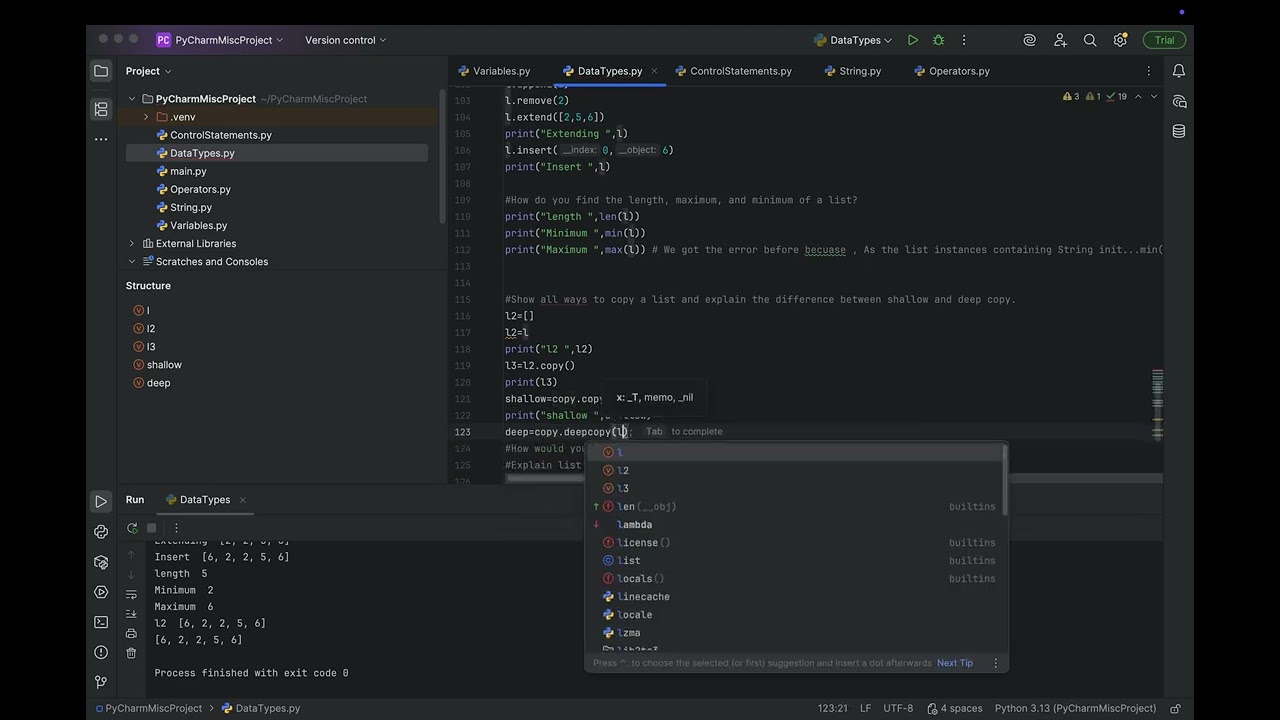Click LF line separator in status bar
The width and height of the screenshot is (1280, 720).
point(864,708)
